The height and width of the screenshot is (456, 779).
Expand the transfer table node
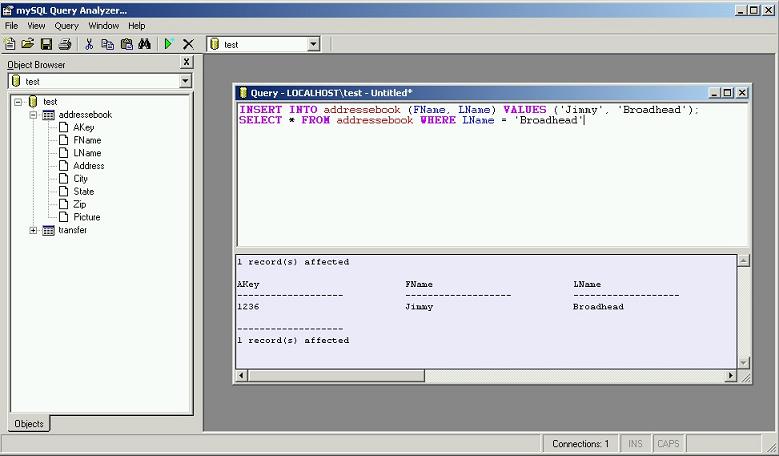(33, 230)
